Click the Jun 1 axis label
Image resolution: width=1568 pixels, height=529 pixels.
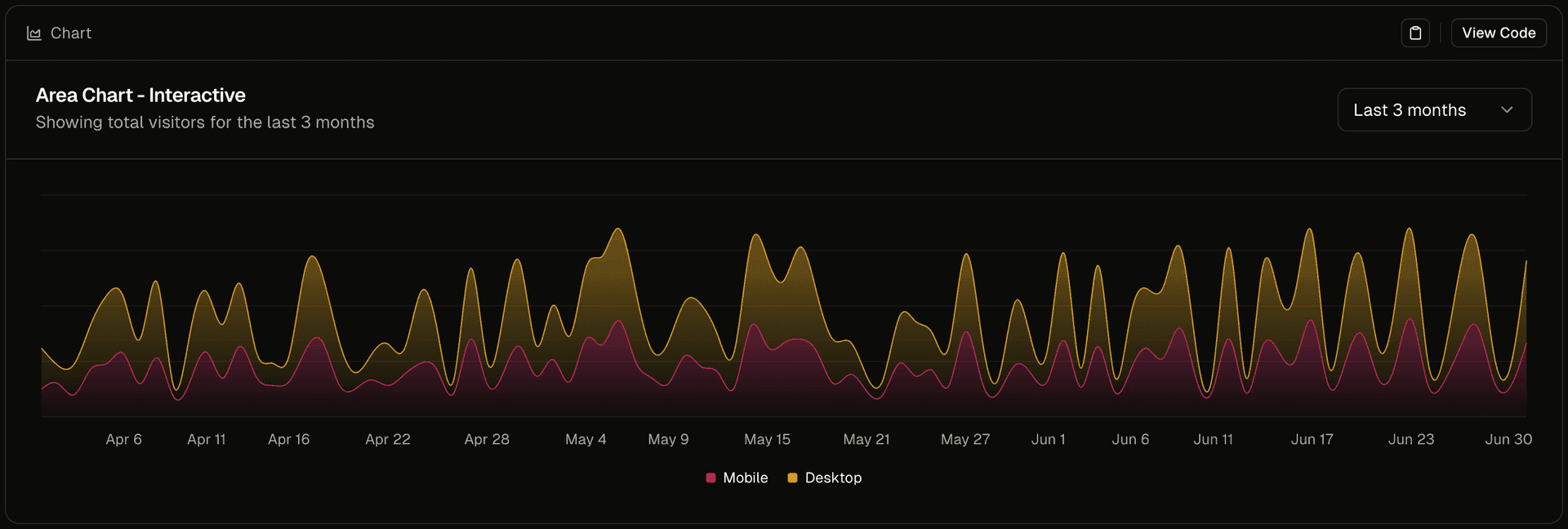click(x=1048, y=439)
